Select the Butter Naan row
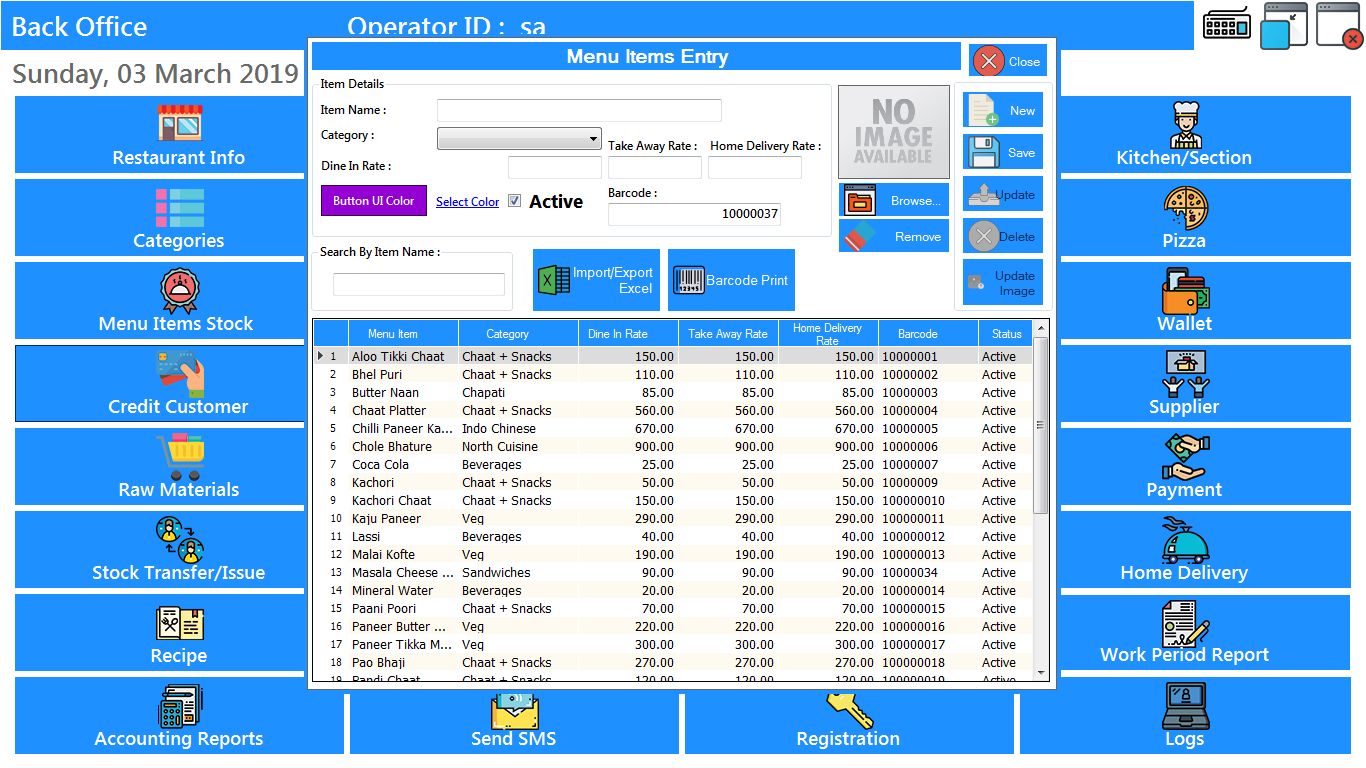The width and height of the screenshot is (1366, 768). pyautogui.click(x=673, y=392)
